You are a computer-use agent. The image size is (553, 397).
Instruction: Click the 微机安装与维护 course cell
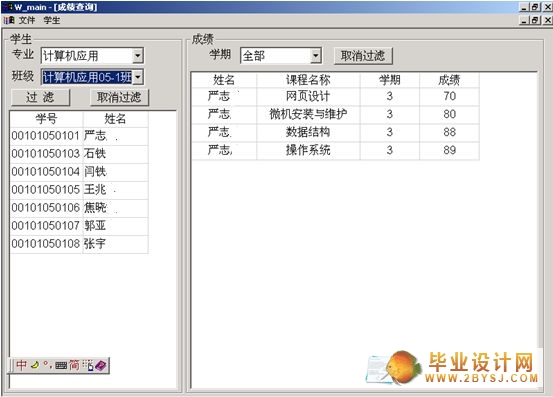[x=308, y=114]
